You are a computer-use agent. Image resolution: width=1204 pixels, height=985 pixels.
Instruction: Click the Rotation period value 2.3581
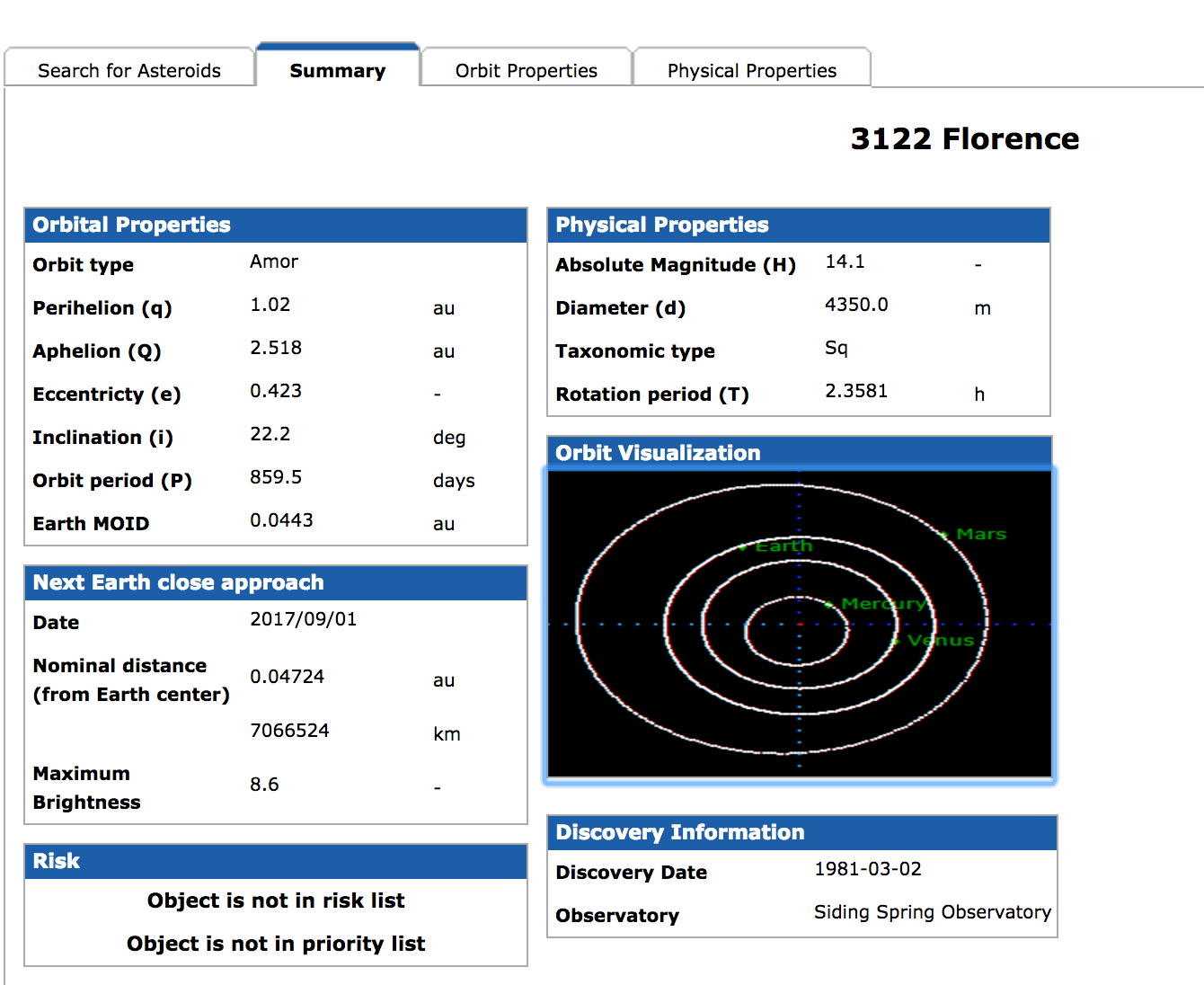pyautogui.click(x=856, y=391)
